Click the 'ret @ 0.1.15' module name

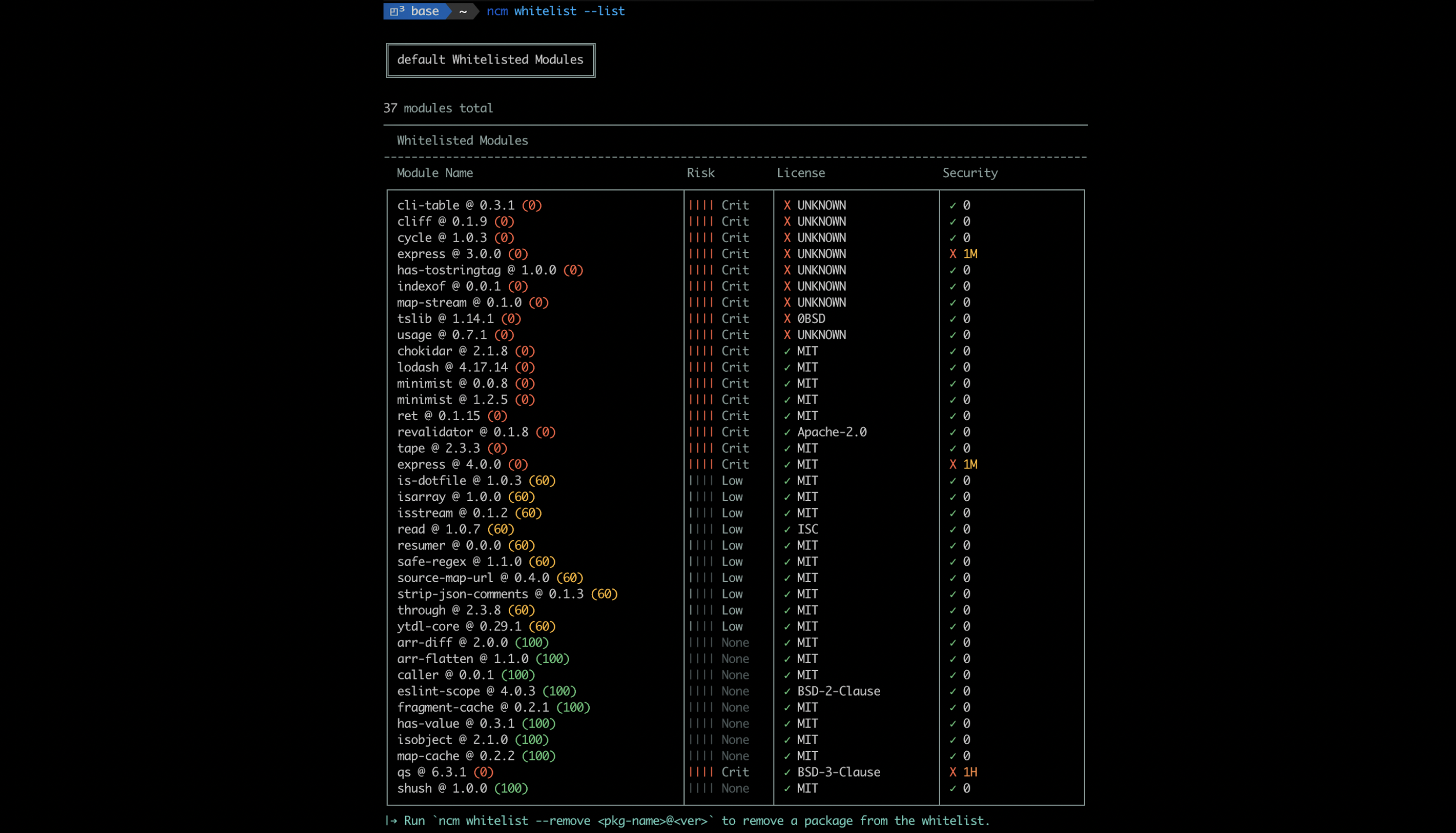click(x=439, y=415)
